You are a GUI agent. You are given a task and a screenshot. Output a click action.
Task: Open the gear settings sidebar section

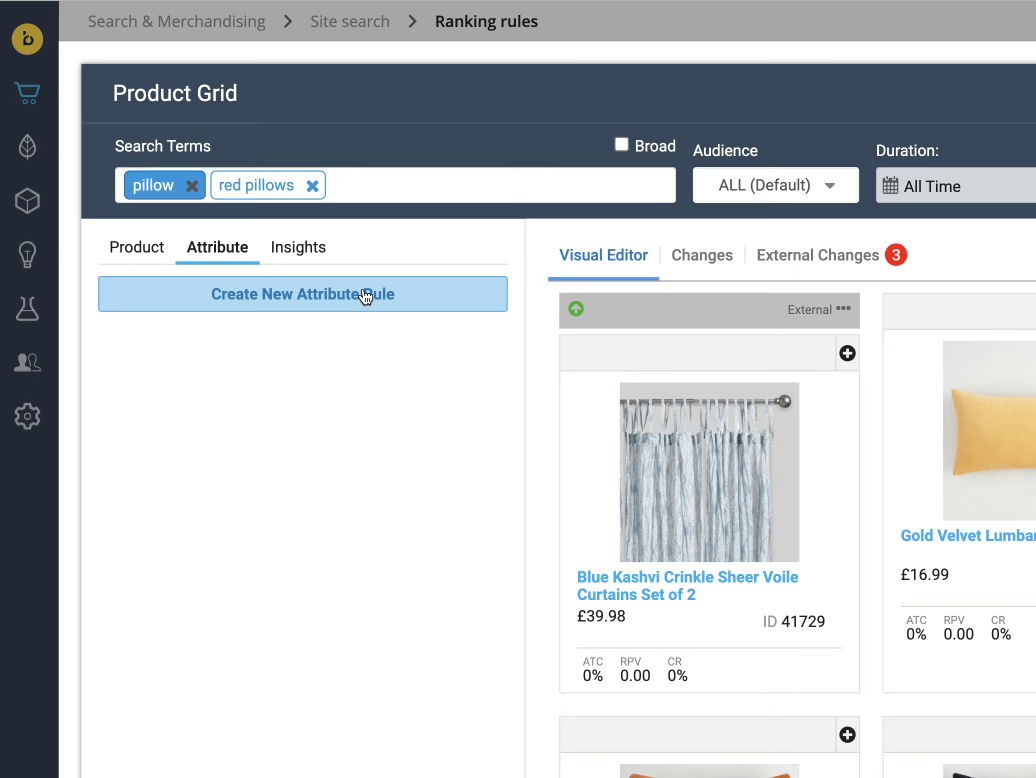(x=27, y=416)
